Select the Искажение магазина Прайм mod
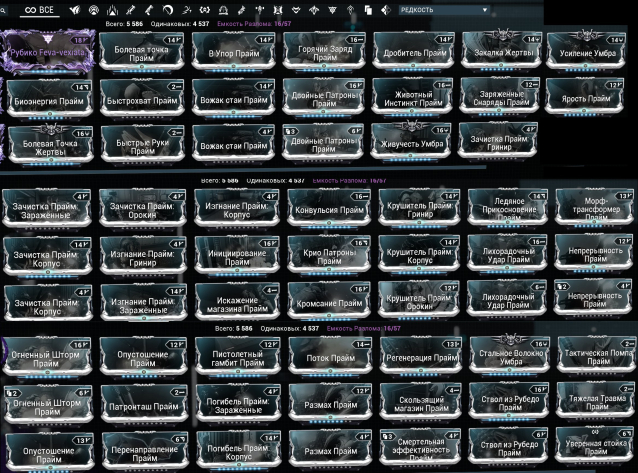 pyautogui.click(x=237, y=302)
